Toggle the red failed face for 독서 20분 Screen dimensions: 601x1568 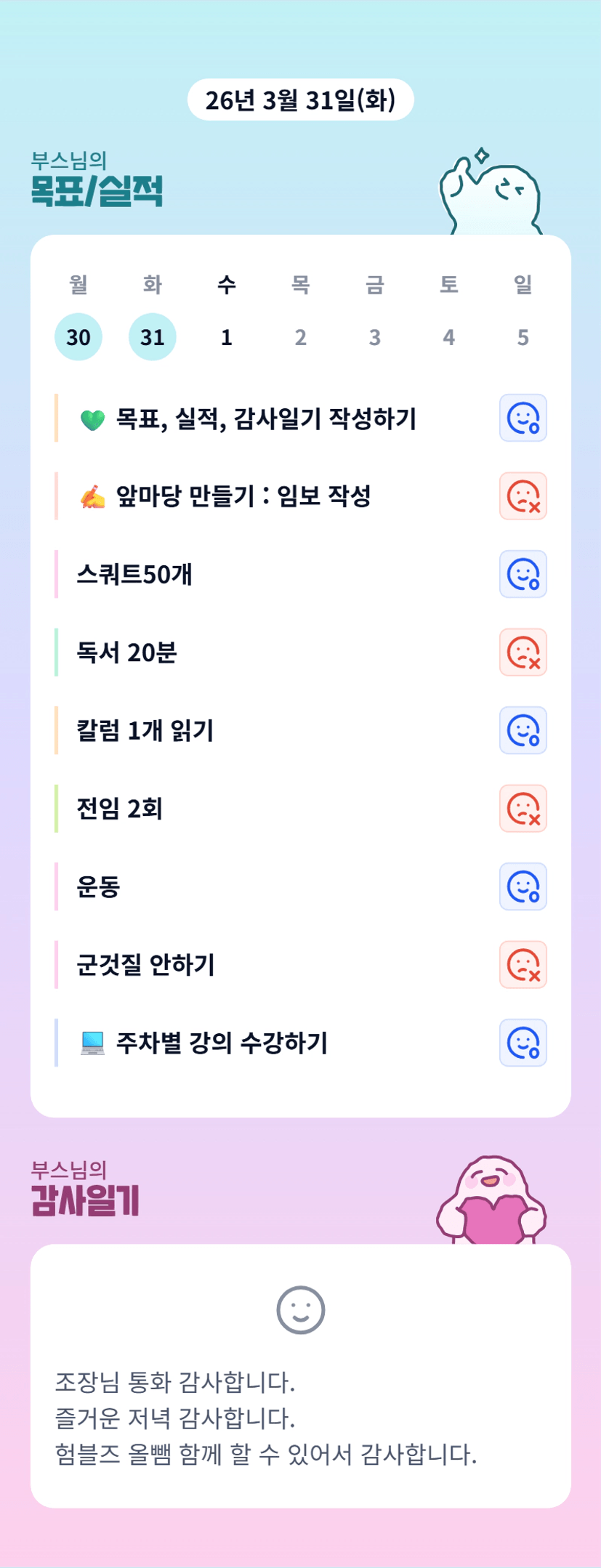point(523,652)
